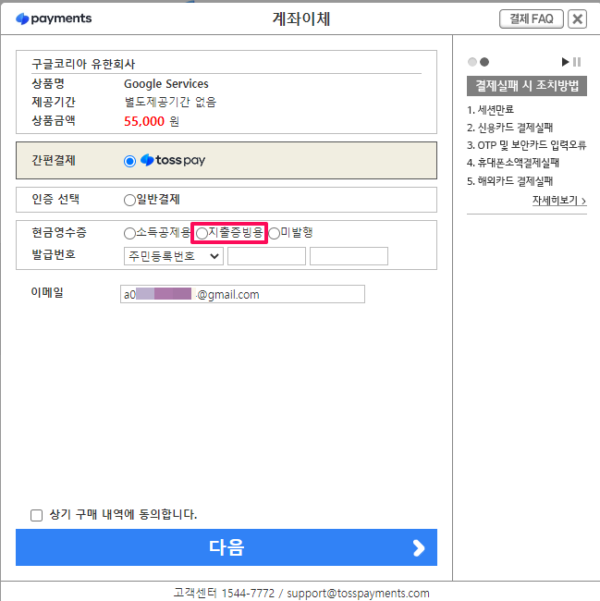The height and width of the screenshot is (601, 600).
Task: Select the 일반결제 radio option
Action: [130, 200]
